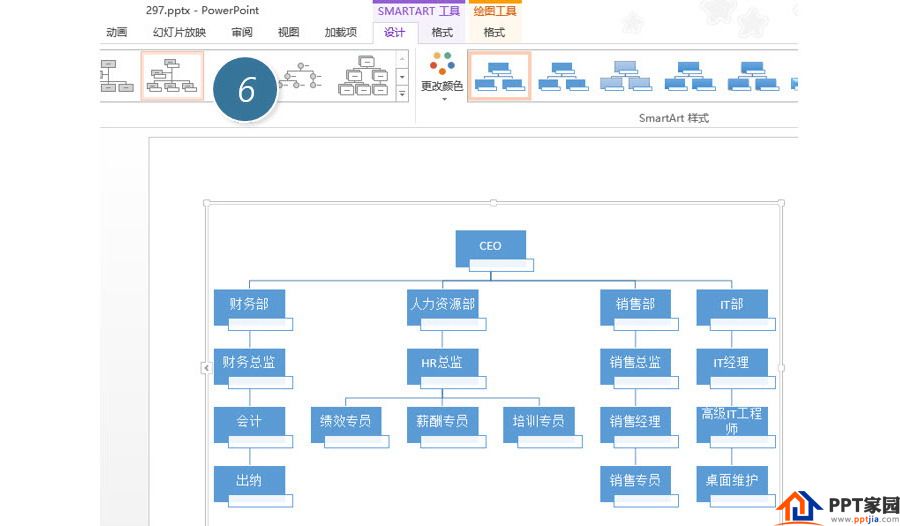Click the title placeholder under the CEO box
Image resolution: width=900 pixels, height=526 pixels.
(502, 265)
